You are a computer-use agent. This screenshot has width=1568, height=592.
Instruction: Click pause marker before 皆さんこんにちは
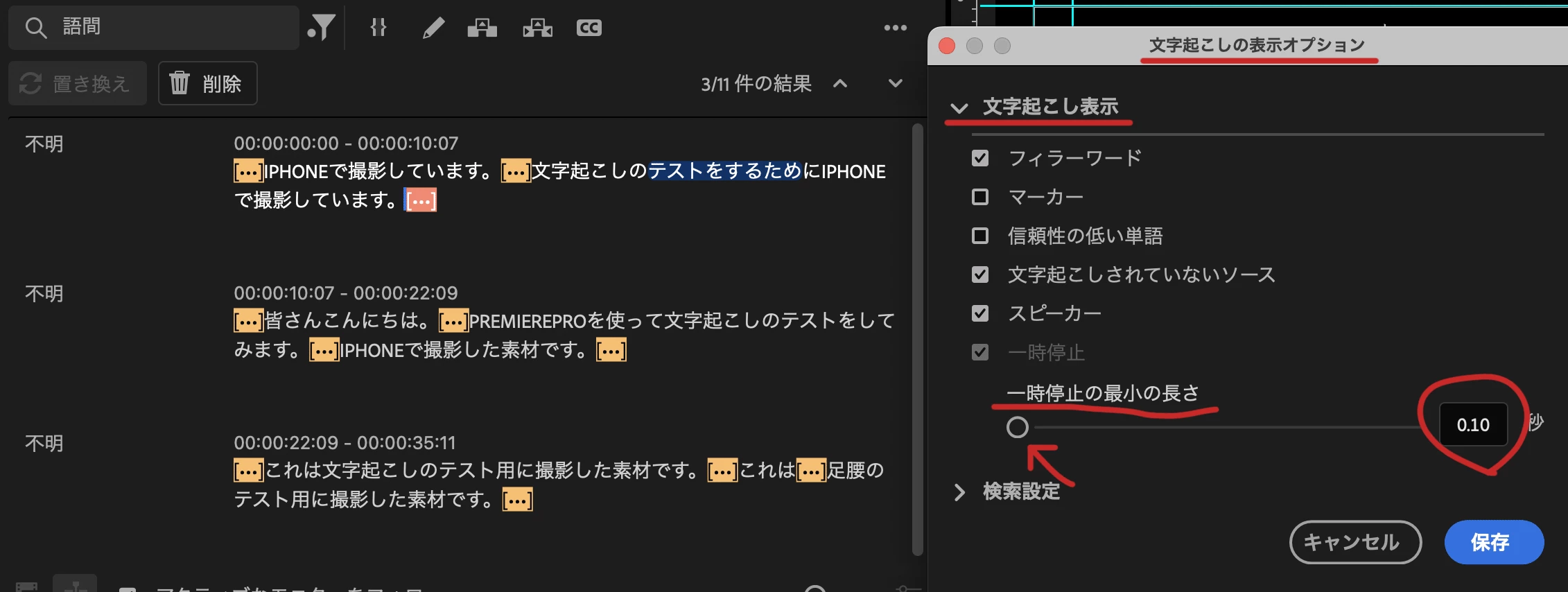pos(249,321)
